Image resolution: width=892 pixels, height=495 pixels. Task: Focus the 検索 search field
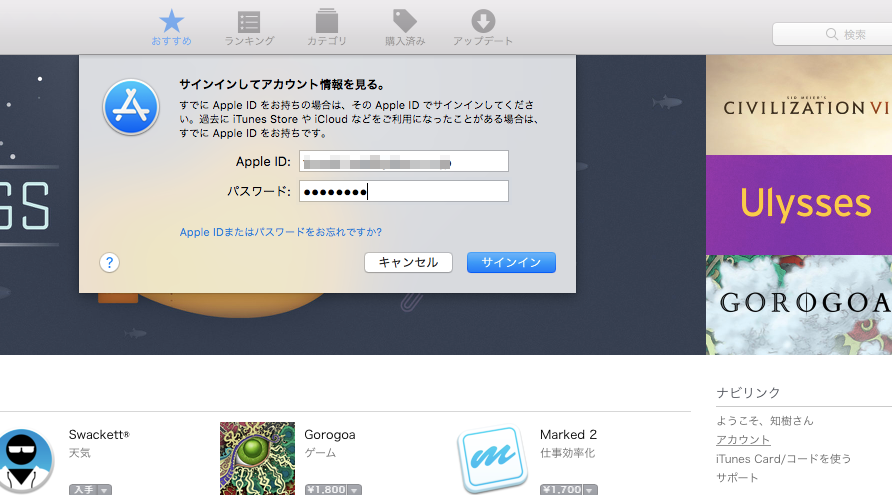click(x=832, y=34)
